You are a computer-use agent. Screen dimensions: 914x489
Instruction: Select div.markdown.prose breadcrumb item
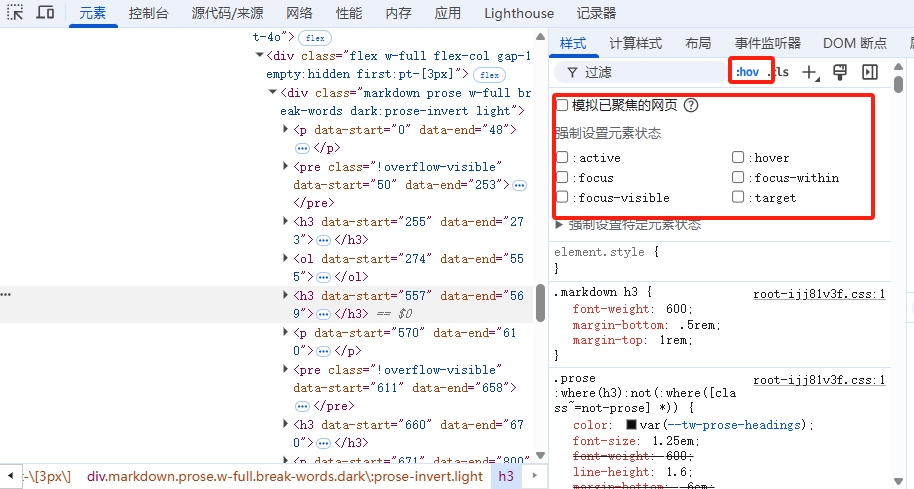[x=284, y=476]
